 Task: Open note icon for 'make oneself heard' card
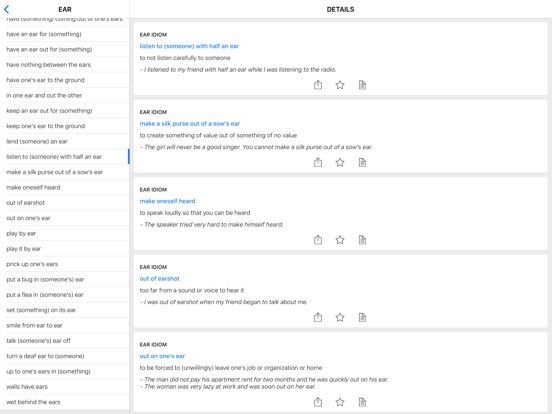[x=362, y=240]
